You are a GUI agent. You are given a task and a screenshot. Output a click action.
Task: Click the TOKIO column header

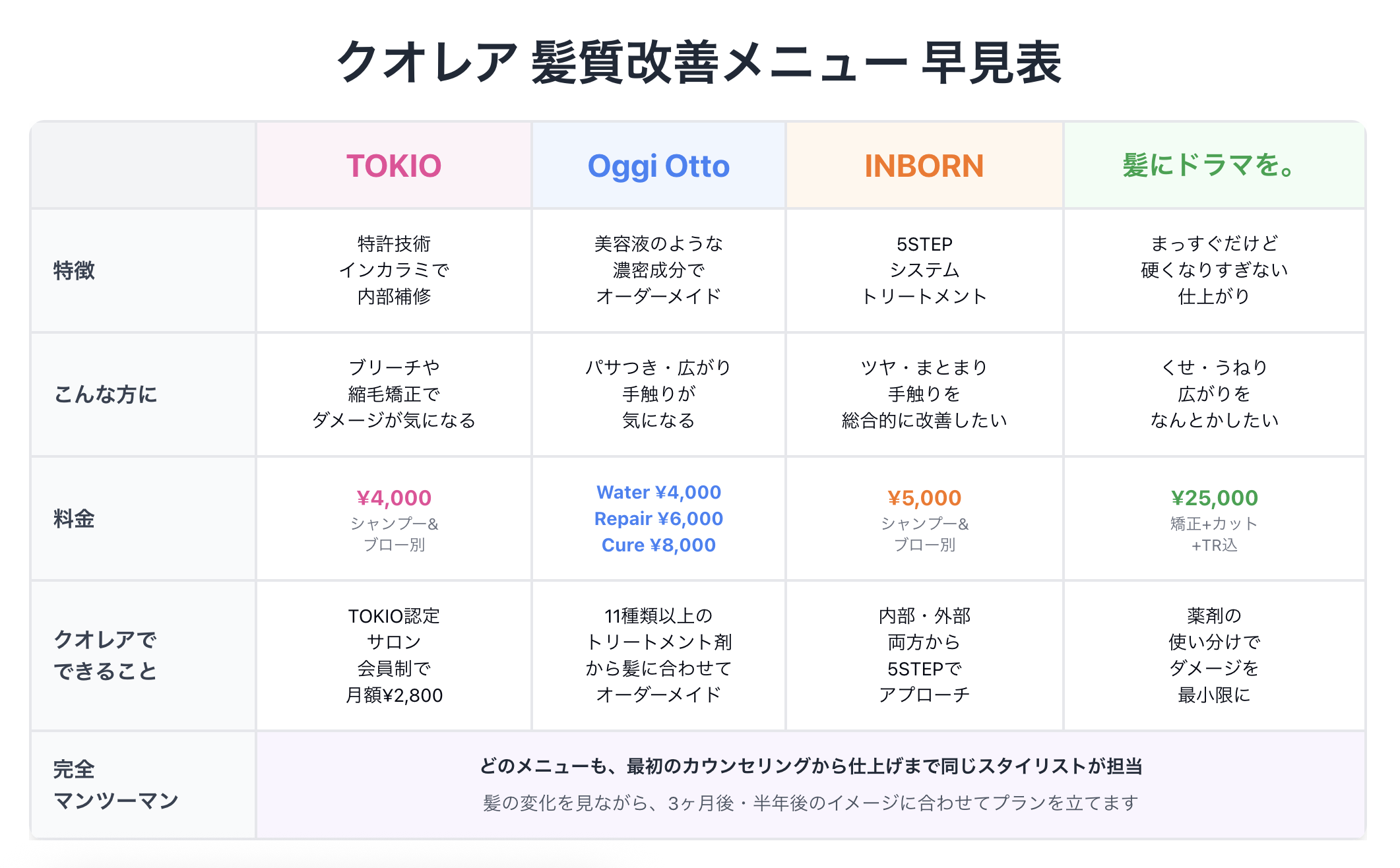pyautogui.click(x=394, y=166)
